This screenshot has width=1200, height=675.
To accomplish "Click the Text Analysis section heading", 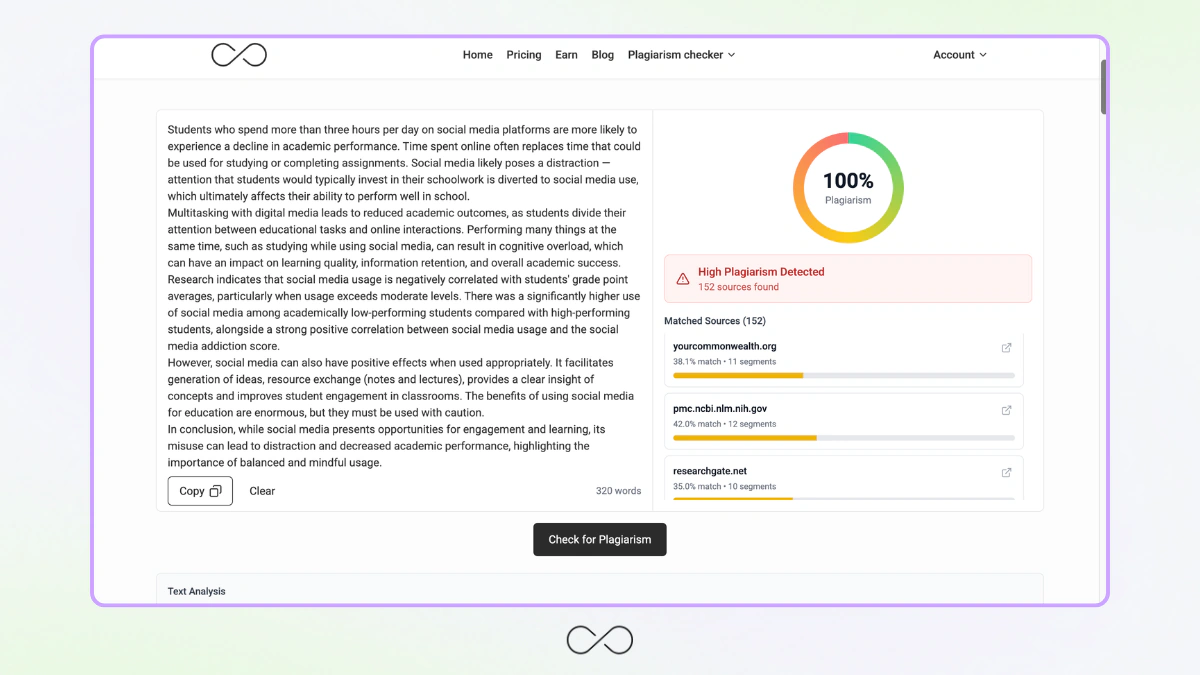I will point(196,591).
